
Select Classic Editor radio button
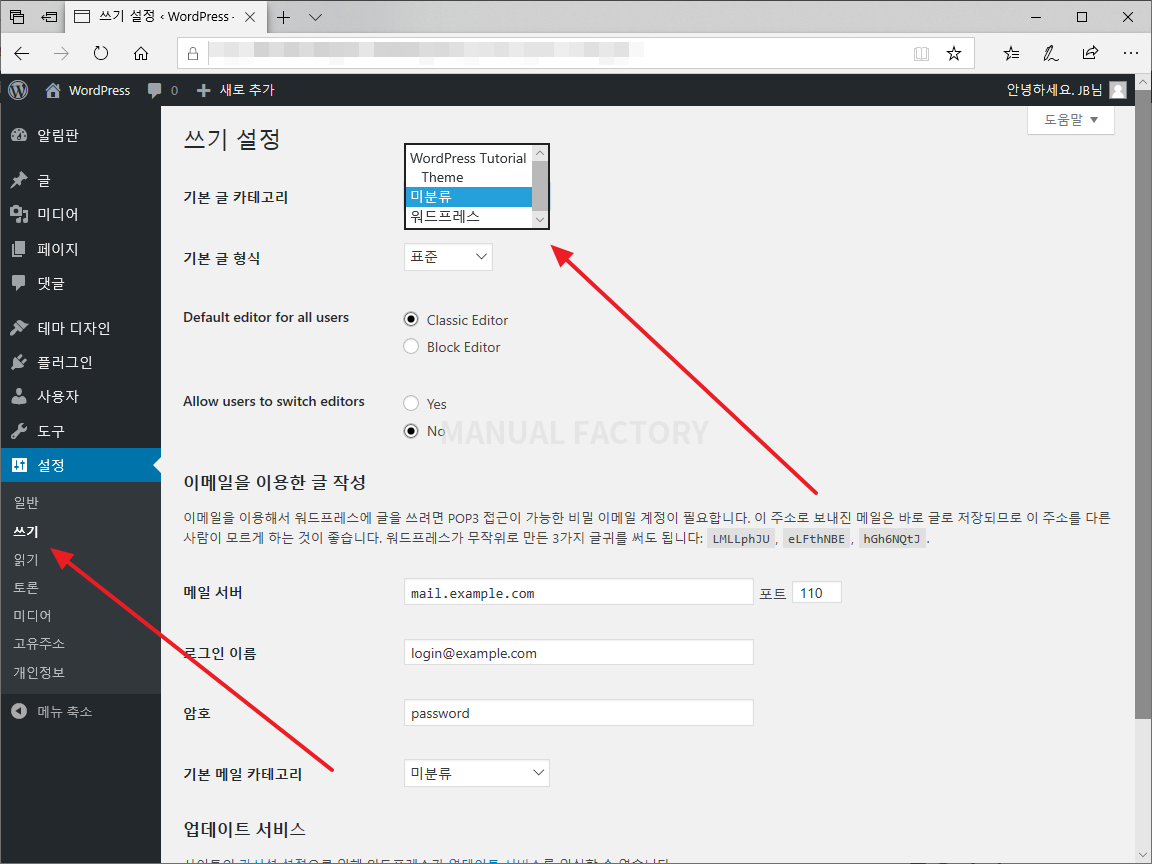point(411,320)
